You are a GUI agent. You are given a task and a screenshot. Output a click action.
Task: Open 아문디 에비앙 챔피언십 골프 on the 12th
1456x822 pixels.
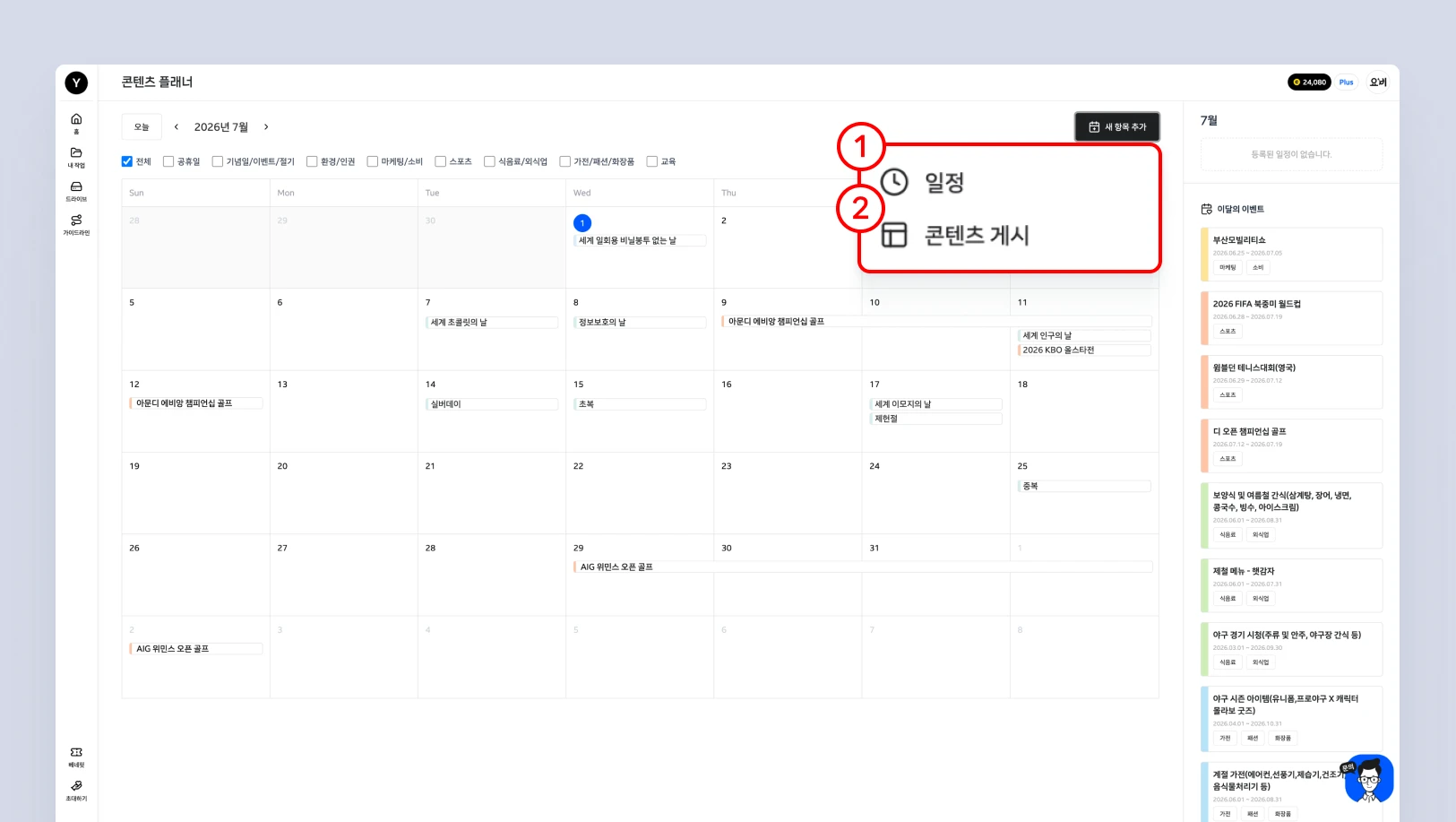(196, 403)
